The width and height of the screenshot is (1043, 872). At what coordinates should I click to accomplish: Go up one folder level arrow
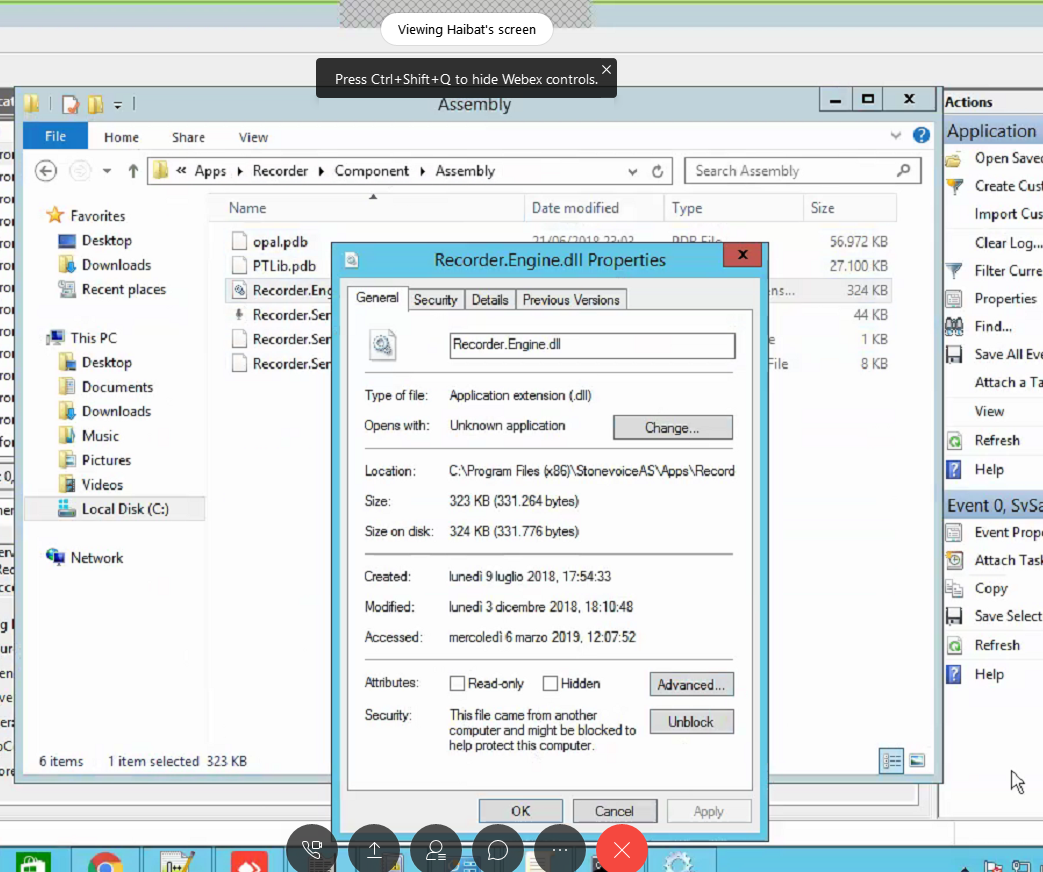point(132,171)
